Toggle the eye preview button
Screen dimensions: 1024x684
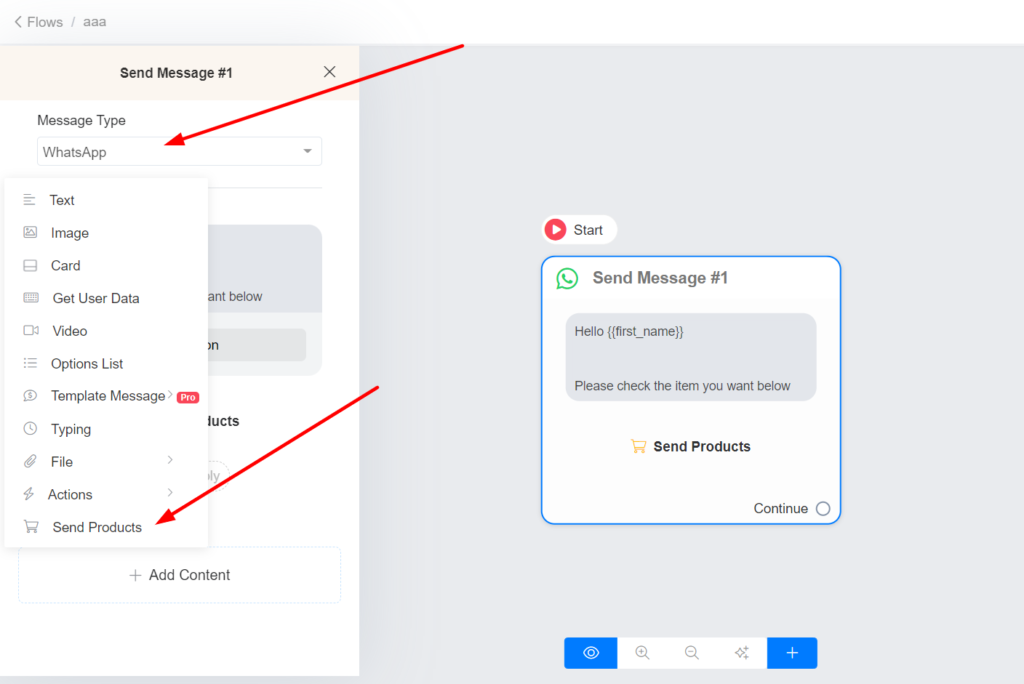coord(591,653)
